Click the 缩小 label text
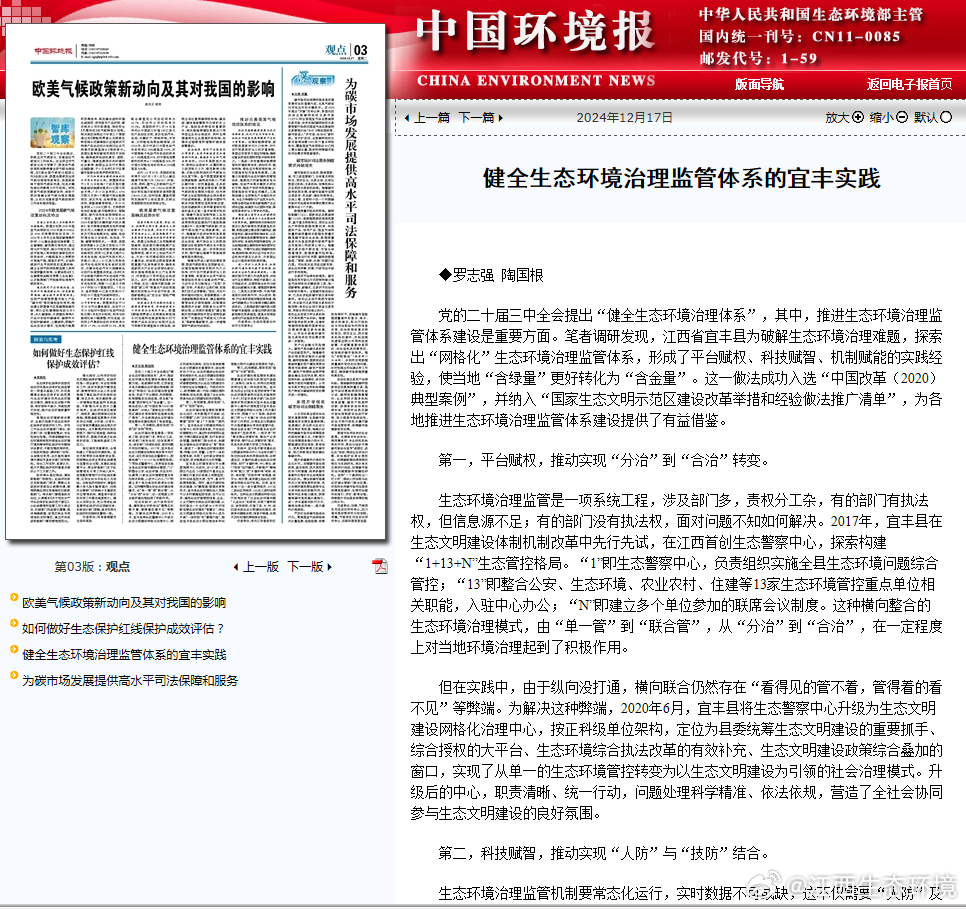This screenshot has height=909, width=966. click(882, 117)
